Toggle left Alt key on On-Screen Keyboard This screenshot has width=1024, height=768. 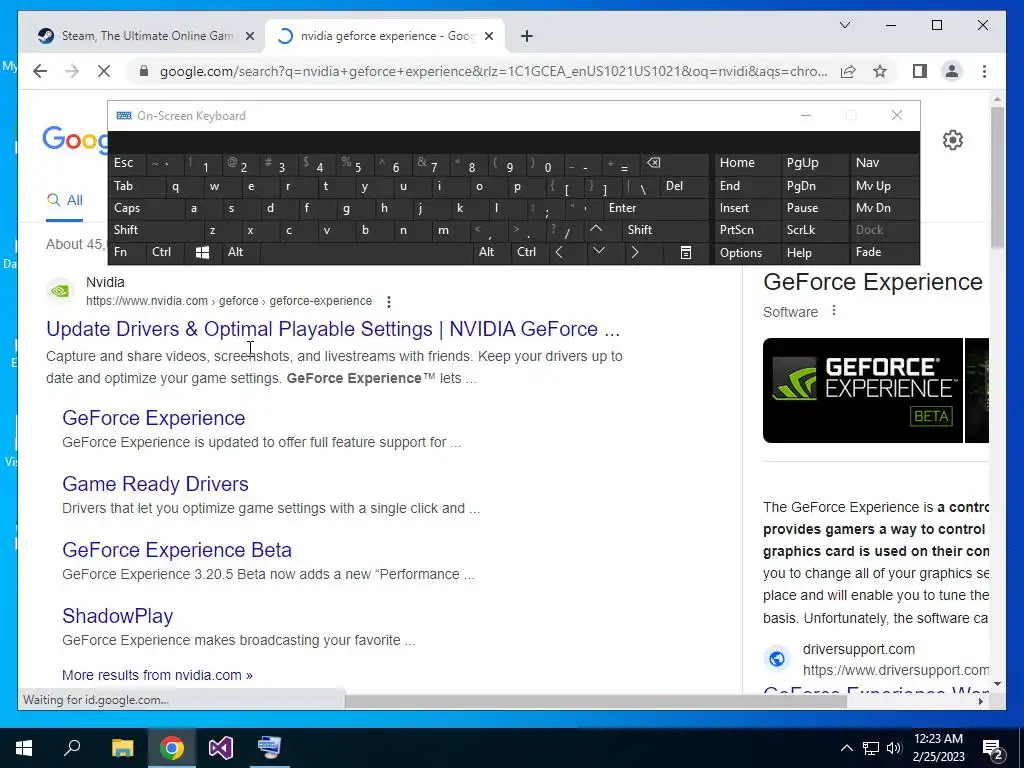240,252
